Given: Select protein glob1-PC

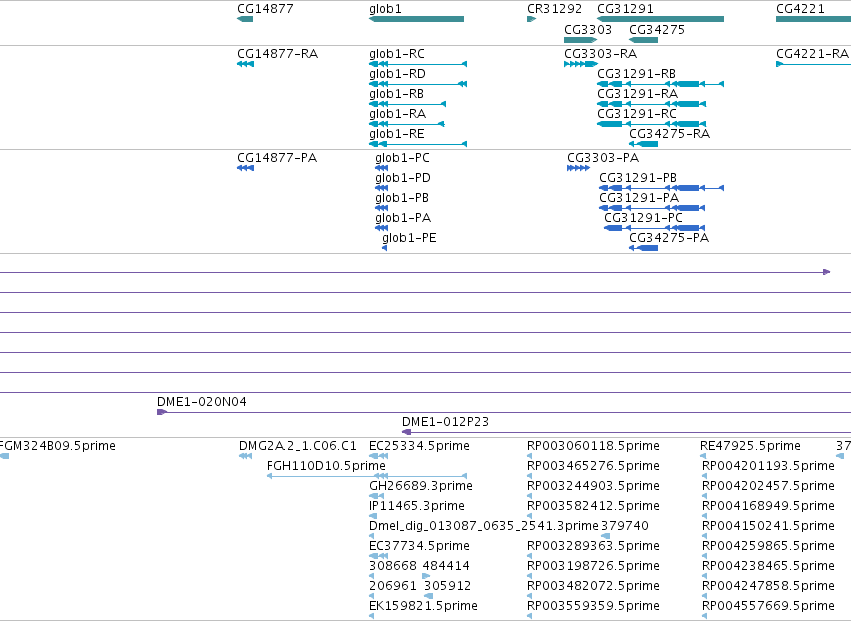Looking at the screenshot, I should coord(382,168).
